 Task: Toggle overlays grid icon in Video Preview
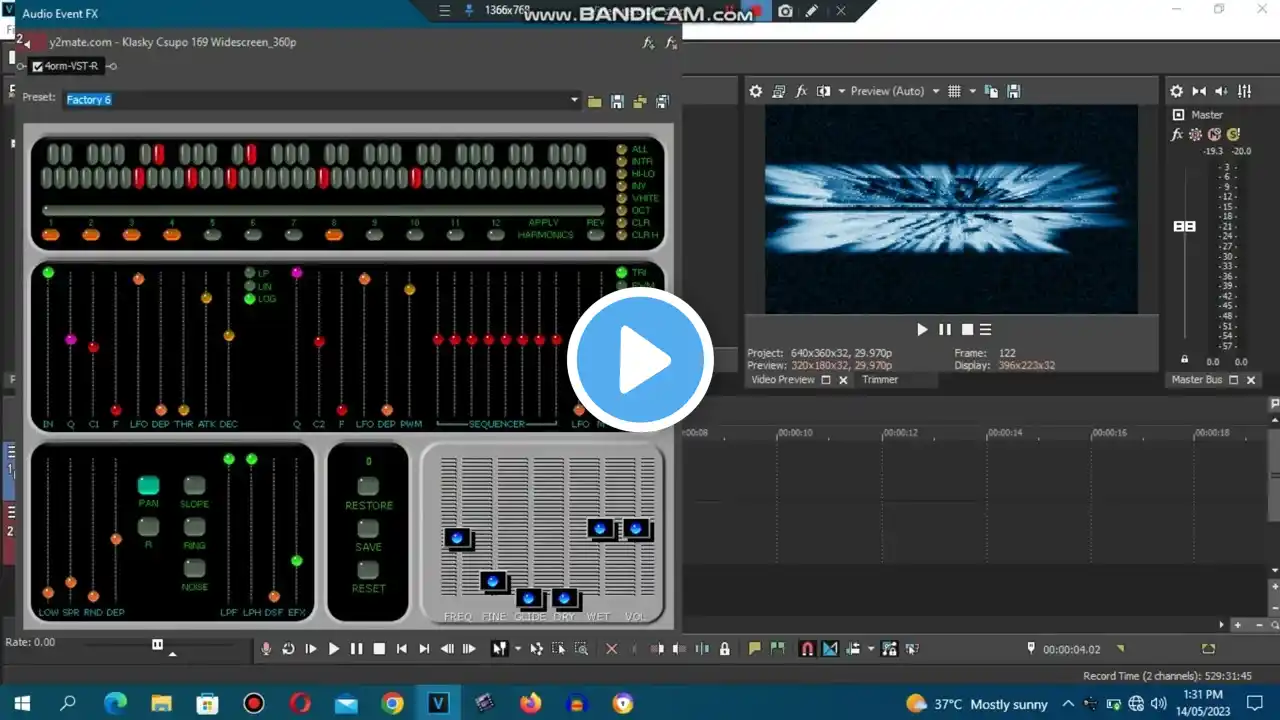[954, 91]
